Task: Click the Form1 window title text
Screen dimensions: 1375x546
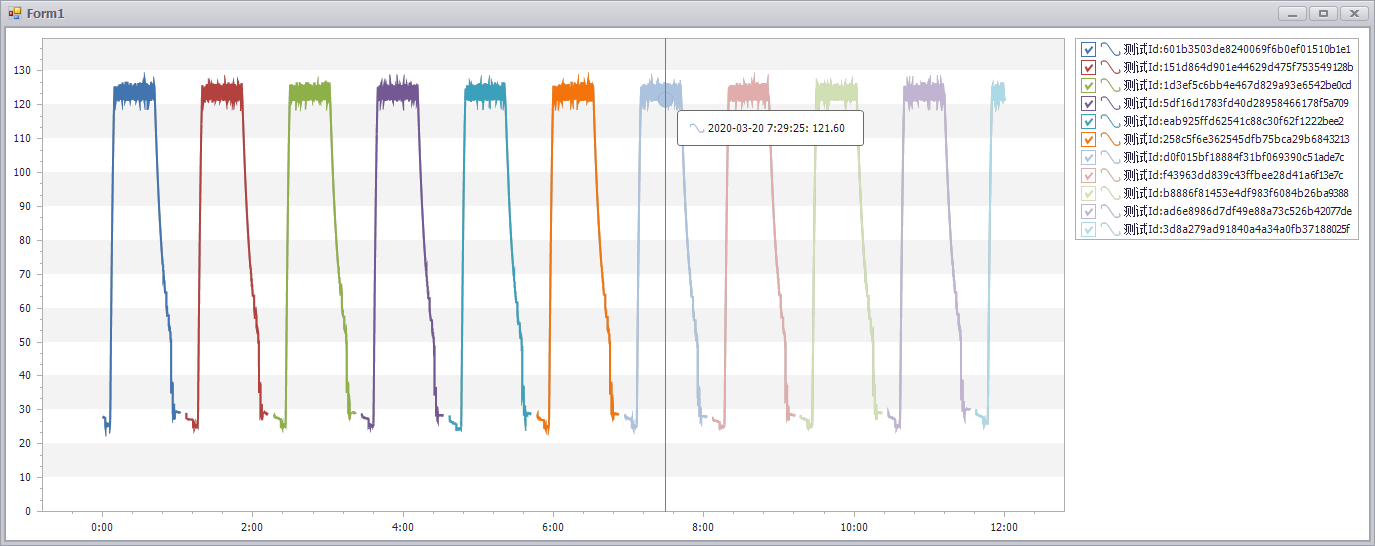Action: point(44,13)
